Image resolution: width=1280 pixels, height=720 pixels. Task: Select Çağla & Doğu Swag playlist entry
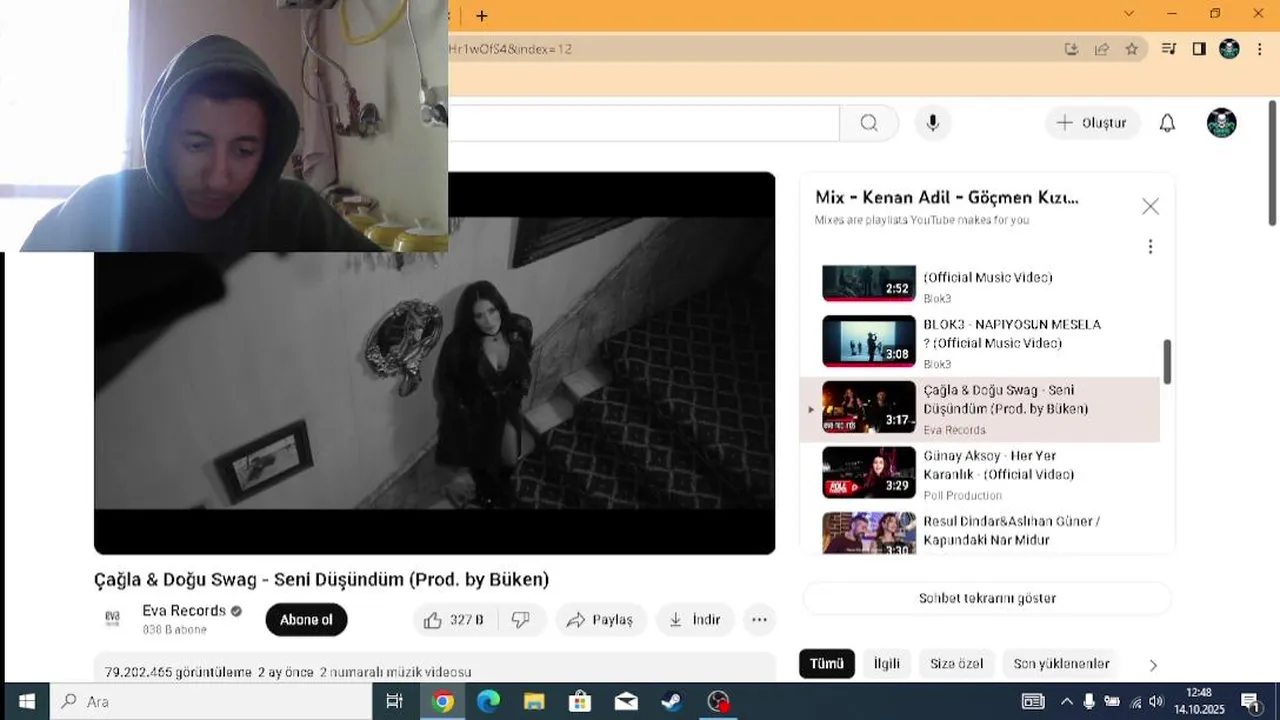pos(980,409)
